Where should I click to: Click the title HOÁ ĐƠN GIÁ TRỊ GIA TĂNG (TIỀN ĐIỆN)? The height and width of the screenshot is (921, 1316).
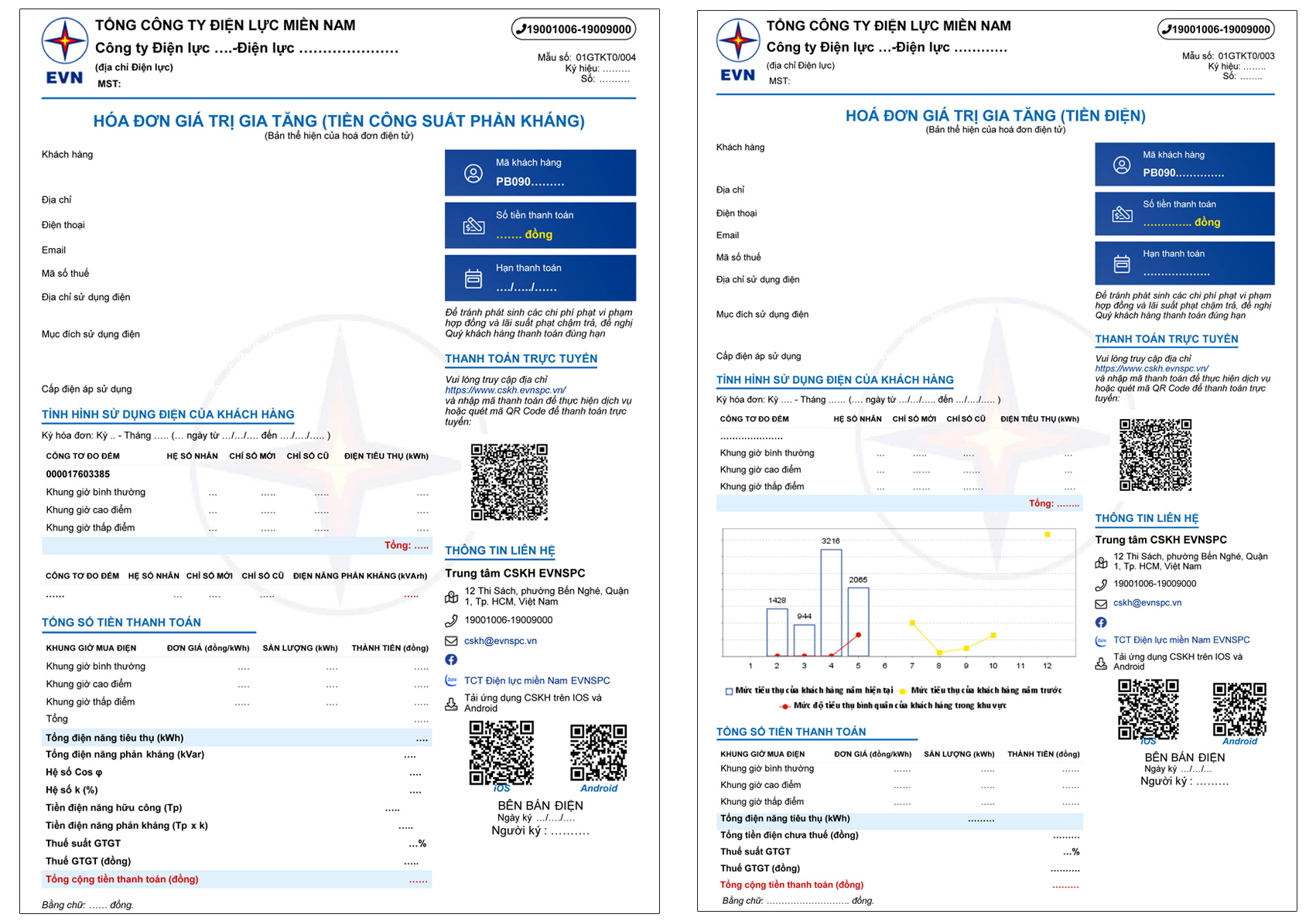click(x=995, y=115)
